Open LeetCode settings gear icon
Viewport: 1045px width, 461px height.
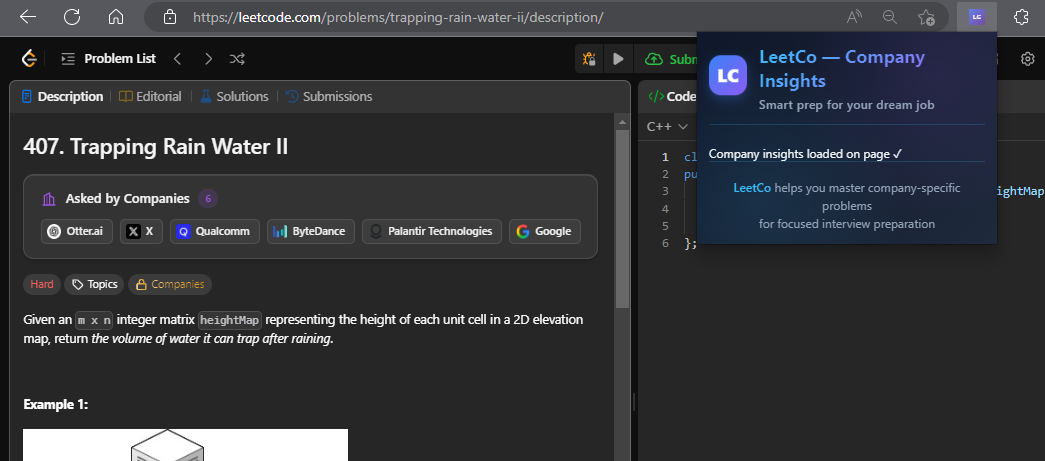1027,59
